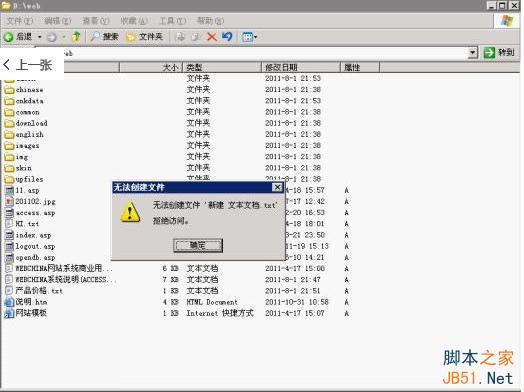This screenshot has width=524, height=392.
Task: Select the 说明.htm file icon
Action: (9, 302)
